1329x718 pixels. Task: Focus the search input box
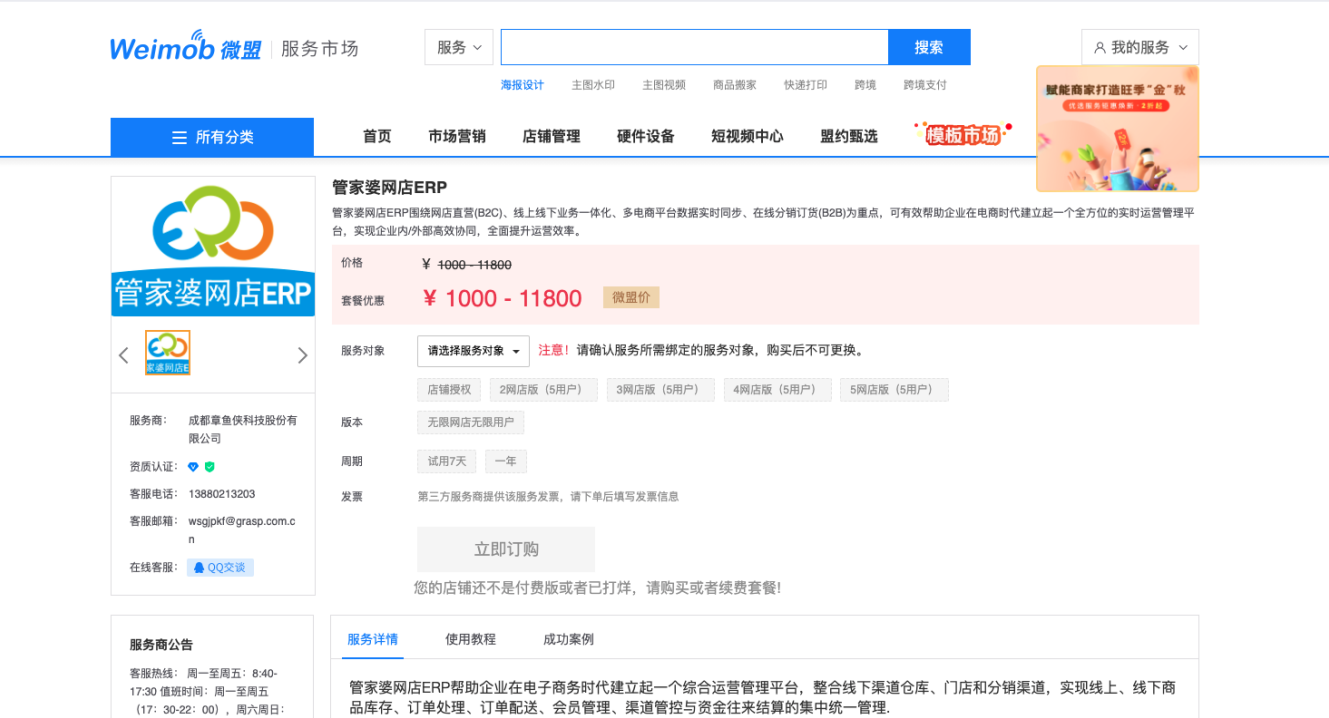pos(695,47)
